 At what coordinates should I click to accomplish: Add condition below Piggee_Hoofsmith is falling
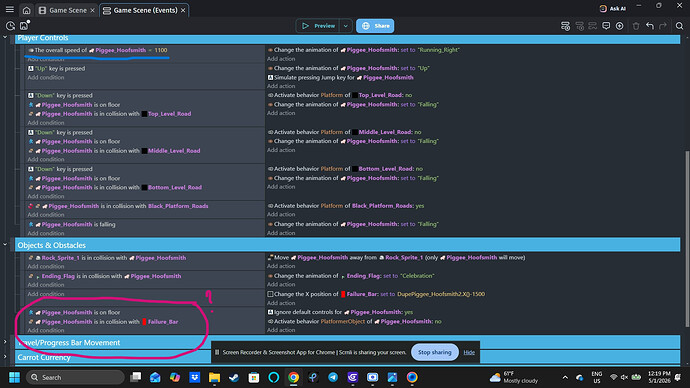coord(46,233)
